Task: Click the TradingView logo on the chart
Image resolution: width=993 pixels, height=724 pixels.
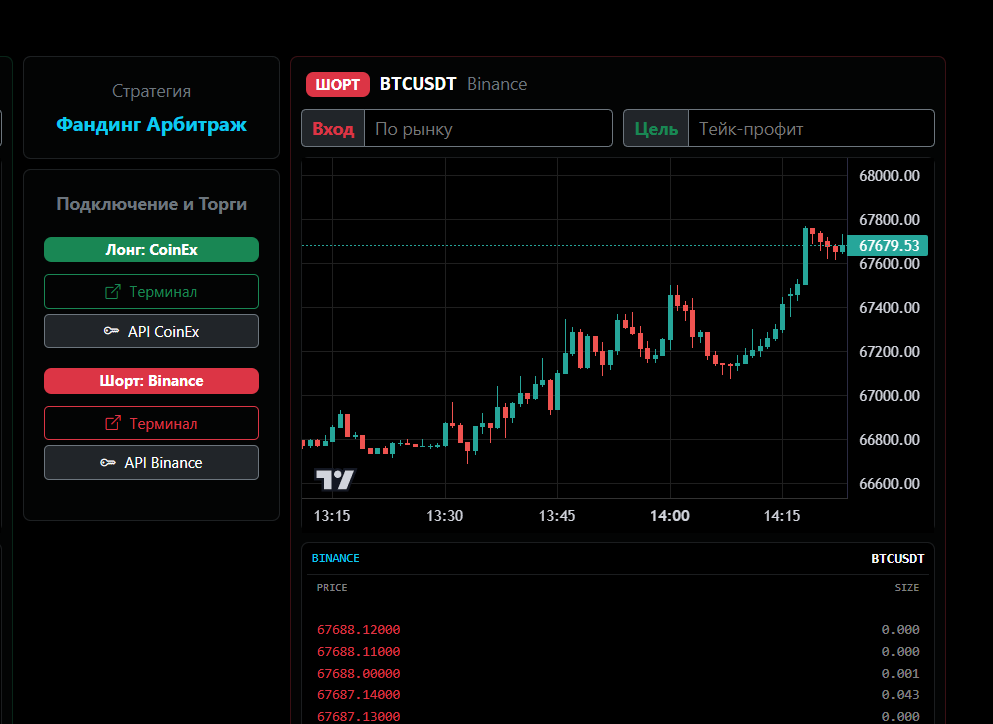Action: pyautogui.click(x=335, y=479)
